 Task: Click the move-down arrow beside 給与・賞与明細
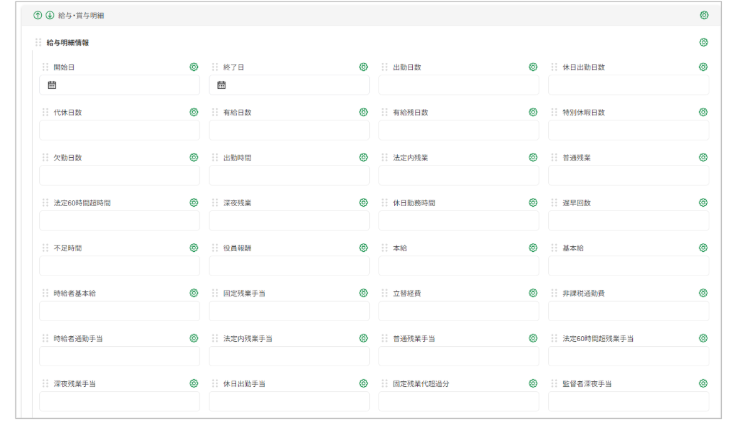pos(50,15)
